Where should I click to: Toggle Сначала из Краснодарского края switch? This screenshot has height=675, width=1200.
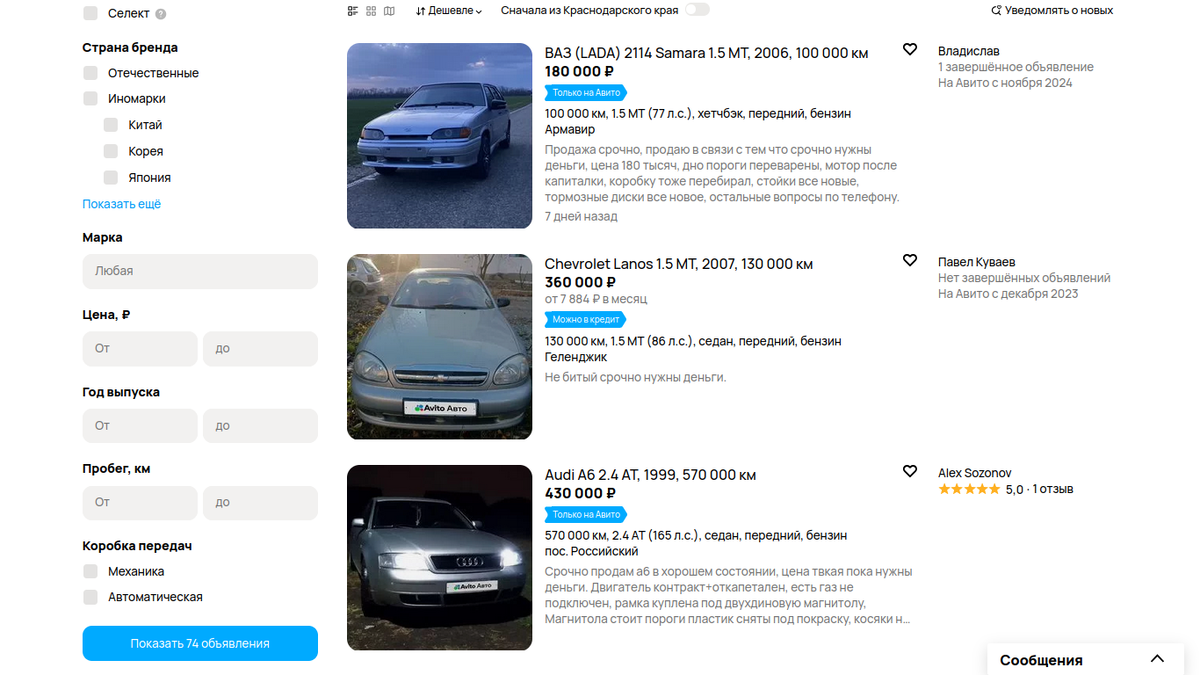pyautogui.click(x=697, y=10)
